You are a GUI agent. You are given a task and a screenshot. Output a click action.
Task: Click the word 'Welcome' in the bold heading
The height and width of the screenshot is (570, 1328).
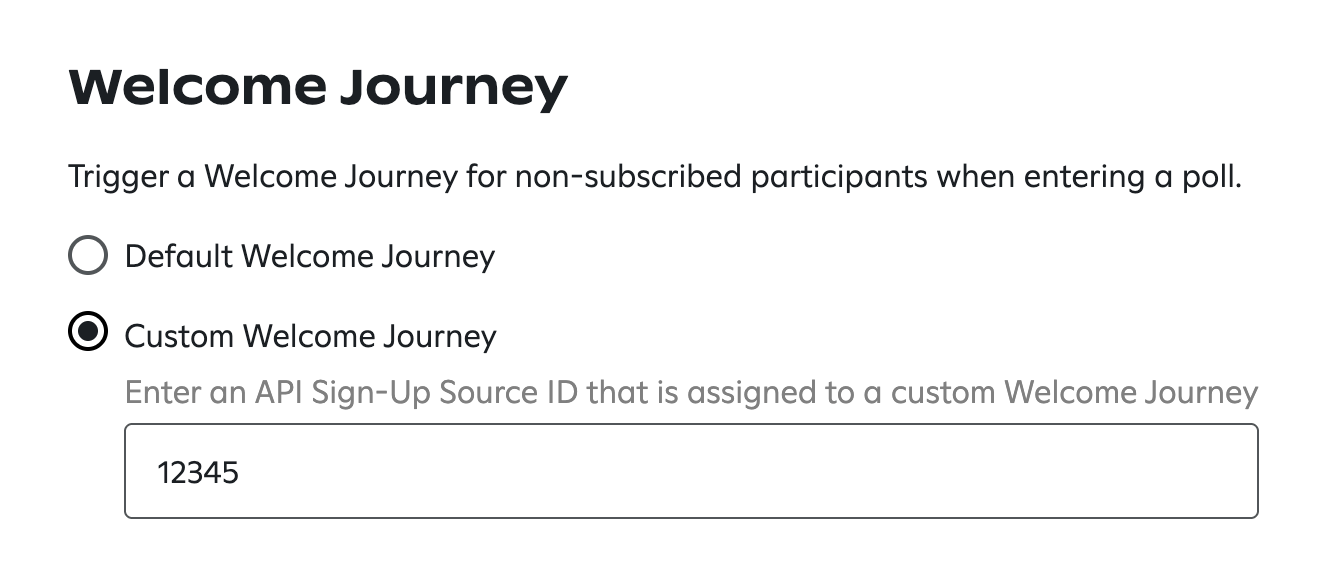tap(197, 88)
